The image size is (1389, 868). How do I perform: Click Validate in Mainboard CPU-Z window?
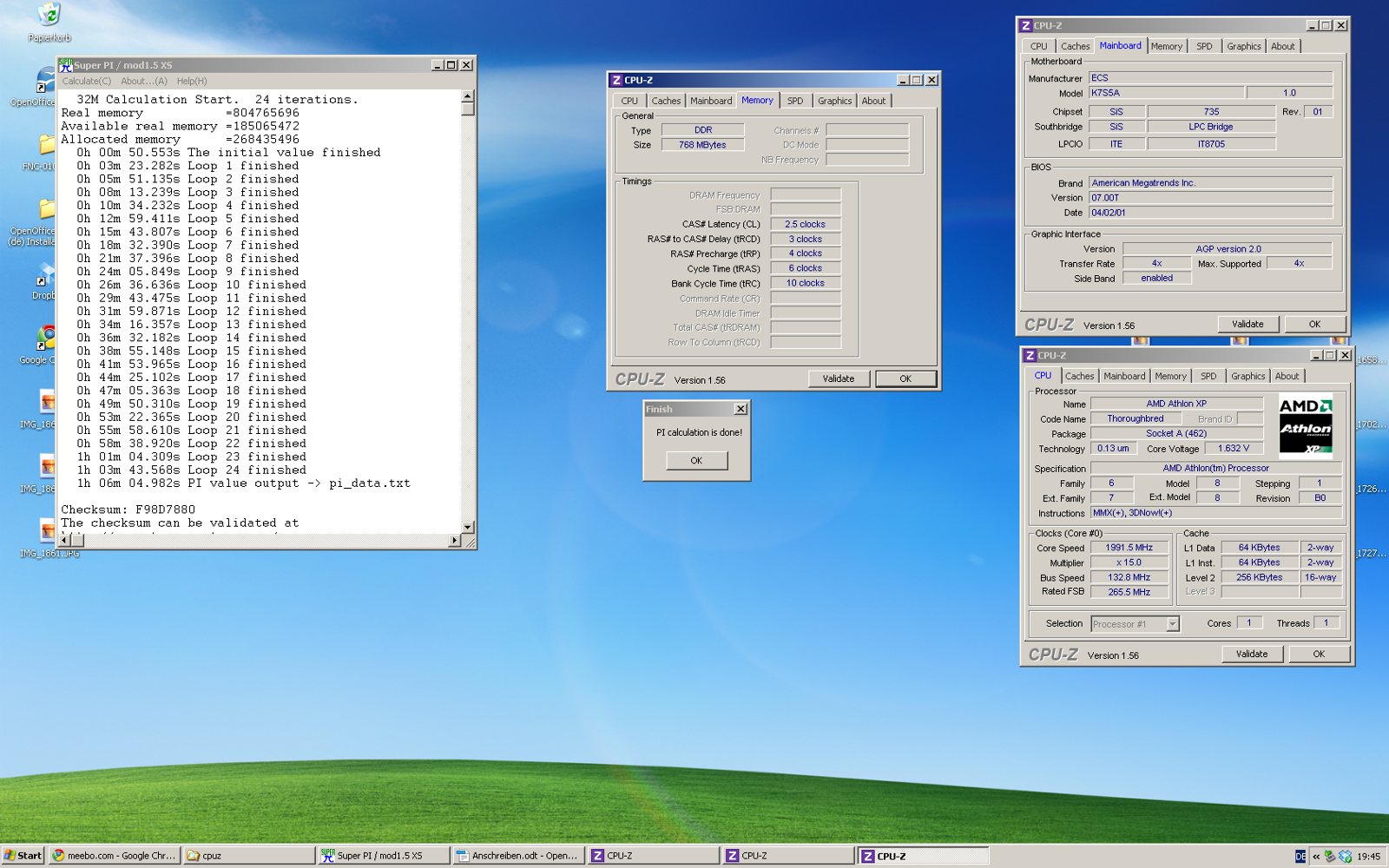click(1247, 325)
